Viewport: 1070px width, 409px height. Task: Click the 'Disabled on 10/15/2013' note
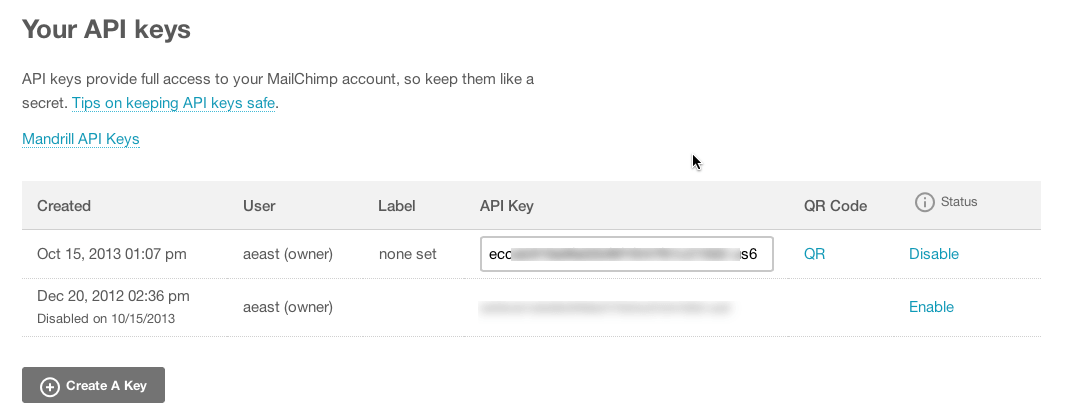pos(106,319)
